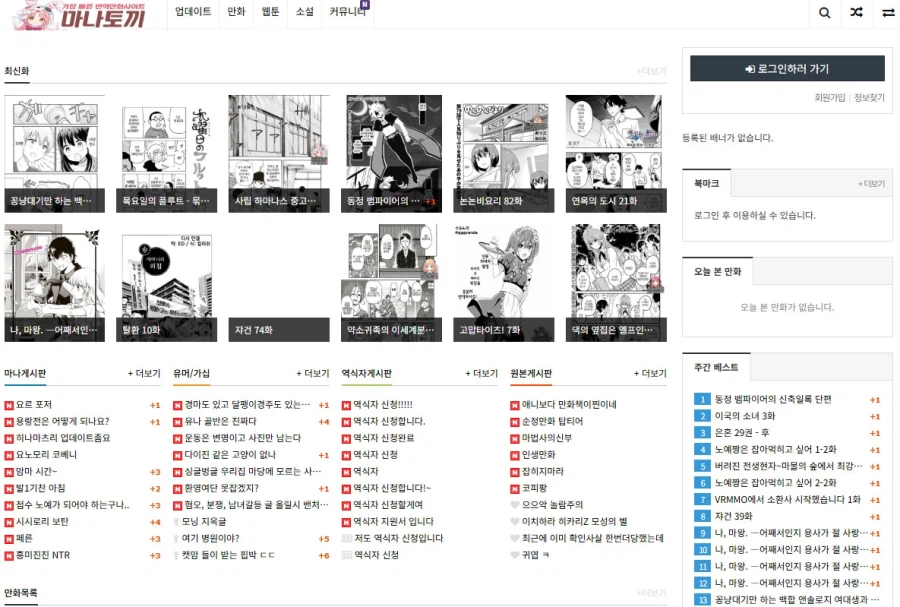Open the 웹툰 menu
900x607 pixels.
[x=270, y=11]
